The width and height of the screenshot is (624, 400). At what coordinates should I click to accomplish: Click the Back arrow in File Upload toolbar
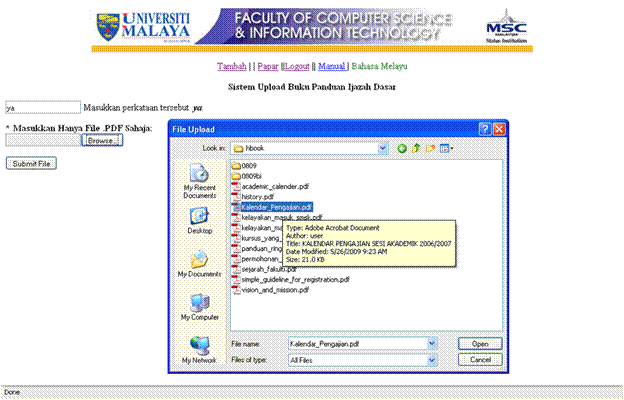pos(402,148)
